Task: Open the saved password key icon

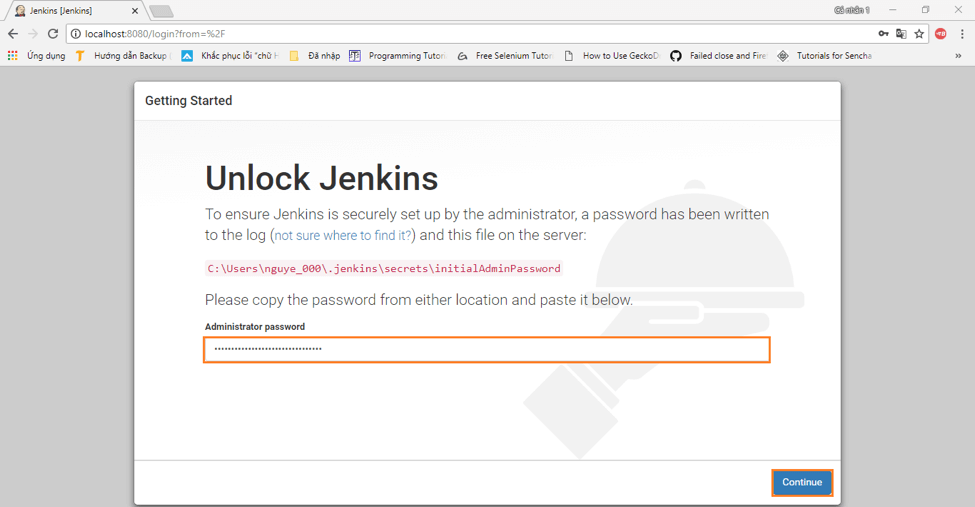Action: click(x=883, y=34)
